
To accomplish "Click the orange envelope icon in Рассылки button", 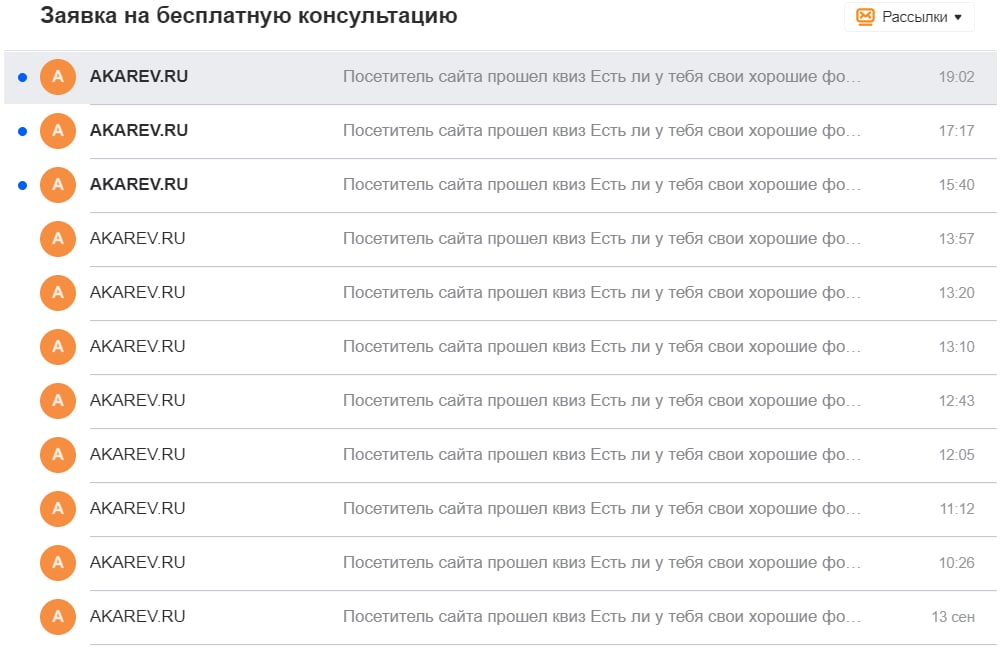I will click(866, 16).
